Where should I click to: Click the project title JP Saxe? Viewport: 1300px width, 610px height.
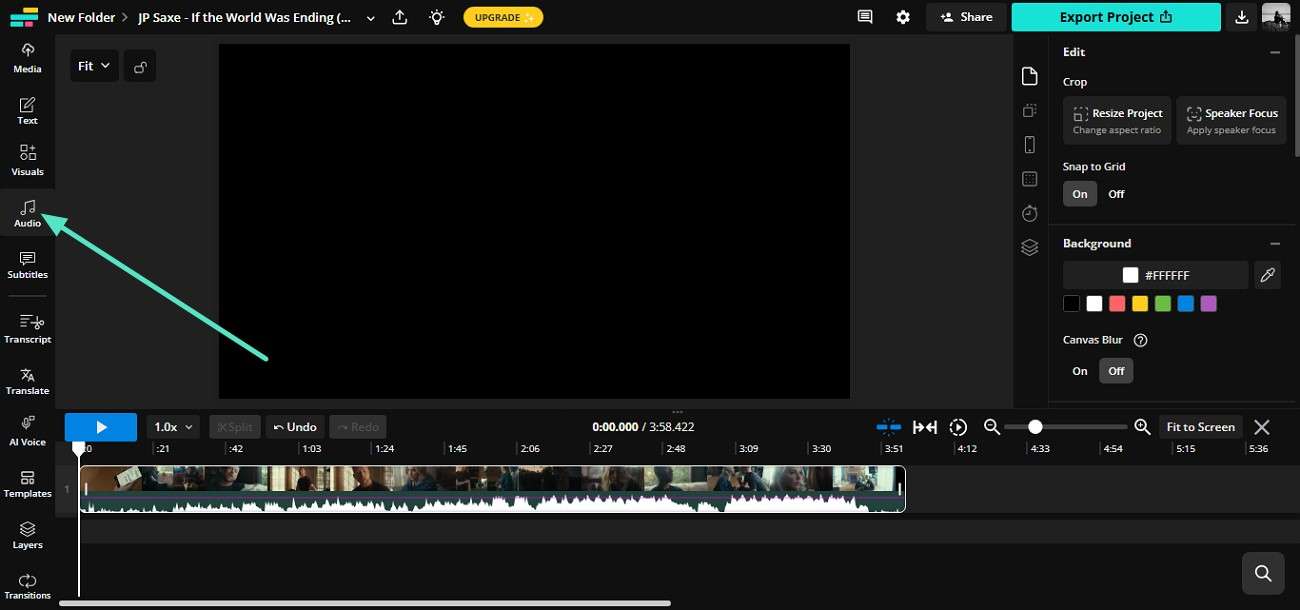[x=245, y=17]
